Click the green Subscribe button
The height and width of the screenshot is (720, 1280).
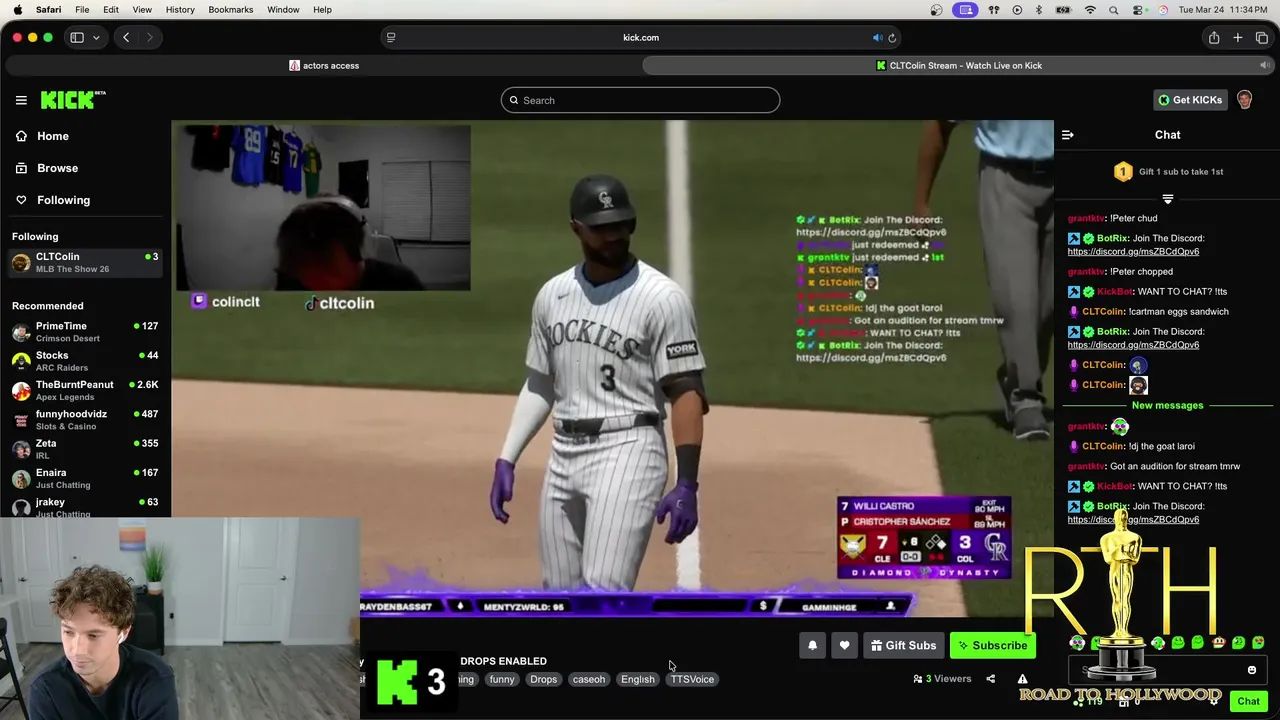pos(992,646)
